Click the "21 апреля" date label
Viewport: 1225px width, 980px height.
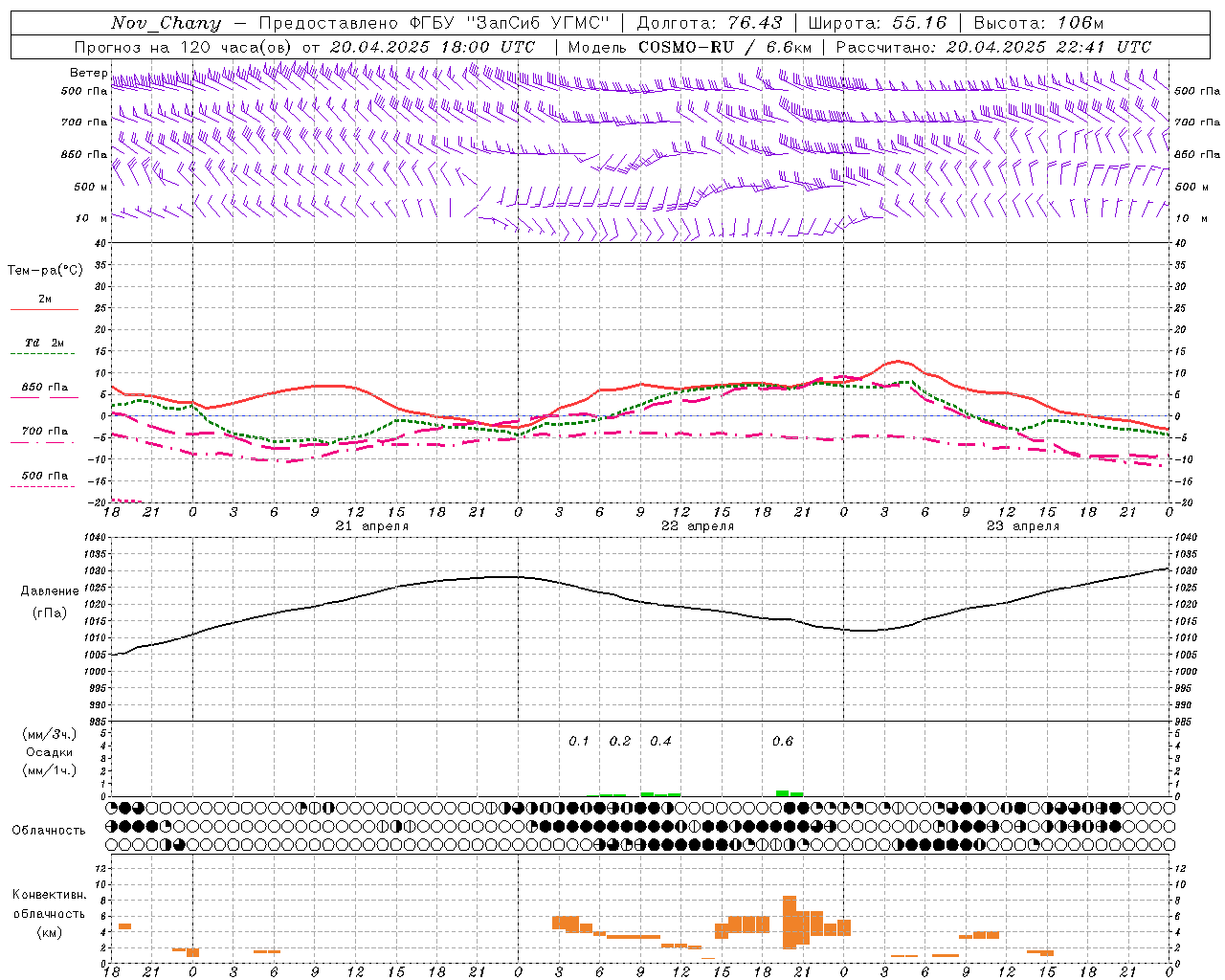coord(371,526)
